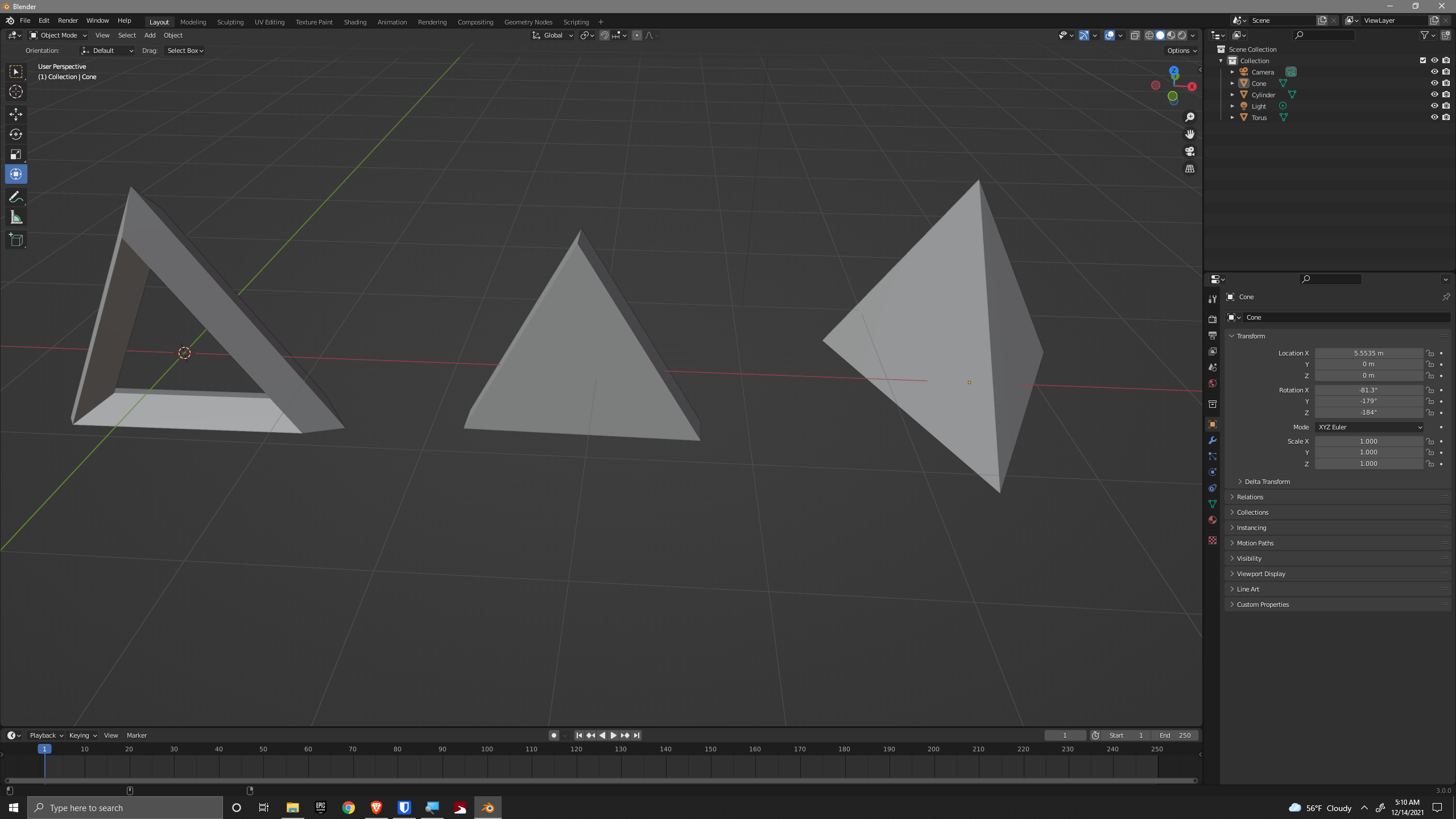Select the Annotate tool
The image size is (1456, 819).
click(x=15, y=197)
